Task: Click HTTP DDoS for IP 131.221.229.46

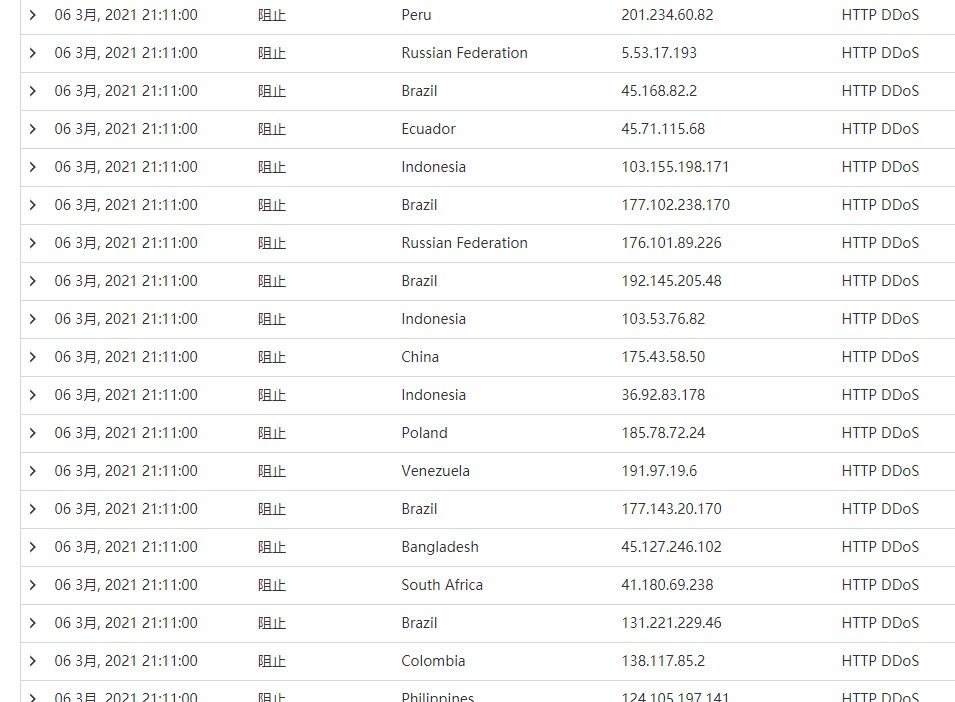Action: pyautogui.click(x=880, y=623)
